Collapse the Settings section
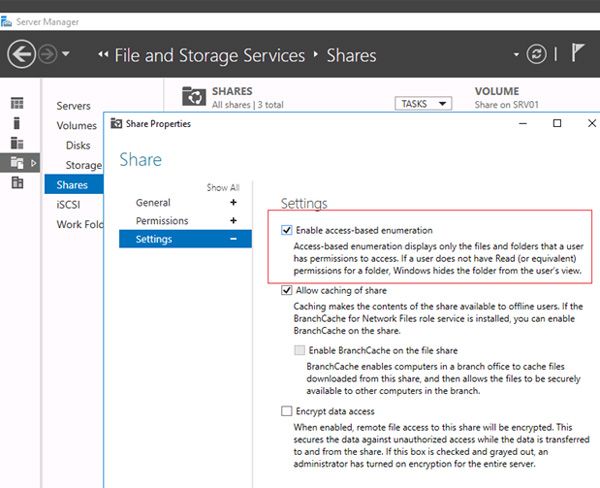 [233, 239]
